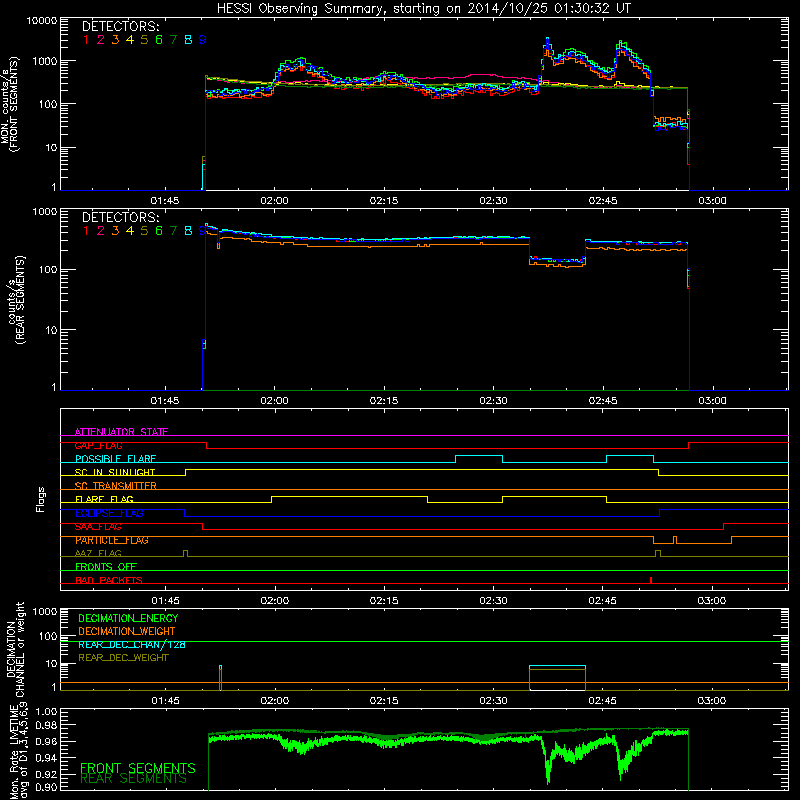Screen dimensions: 800x800
Task: Select olive detector 5 in front segments legend
Action: [144, 40]
